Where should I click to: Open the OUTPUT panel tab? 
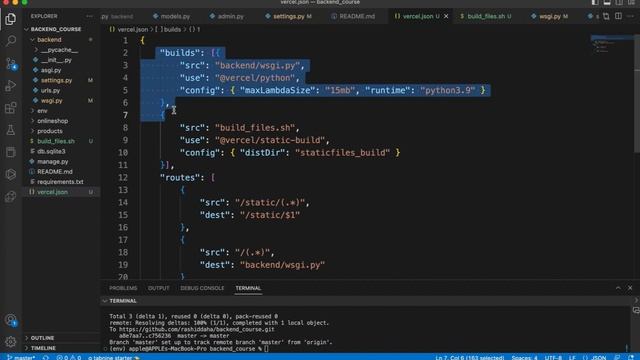(158, 288)
